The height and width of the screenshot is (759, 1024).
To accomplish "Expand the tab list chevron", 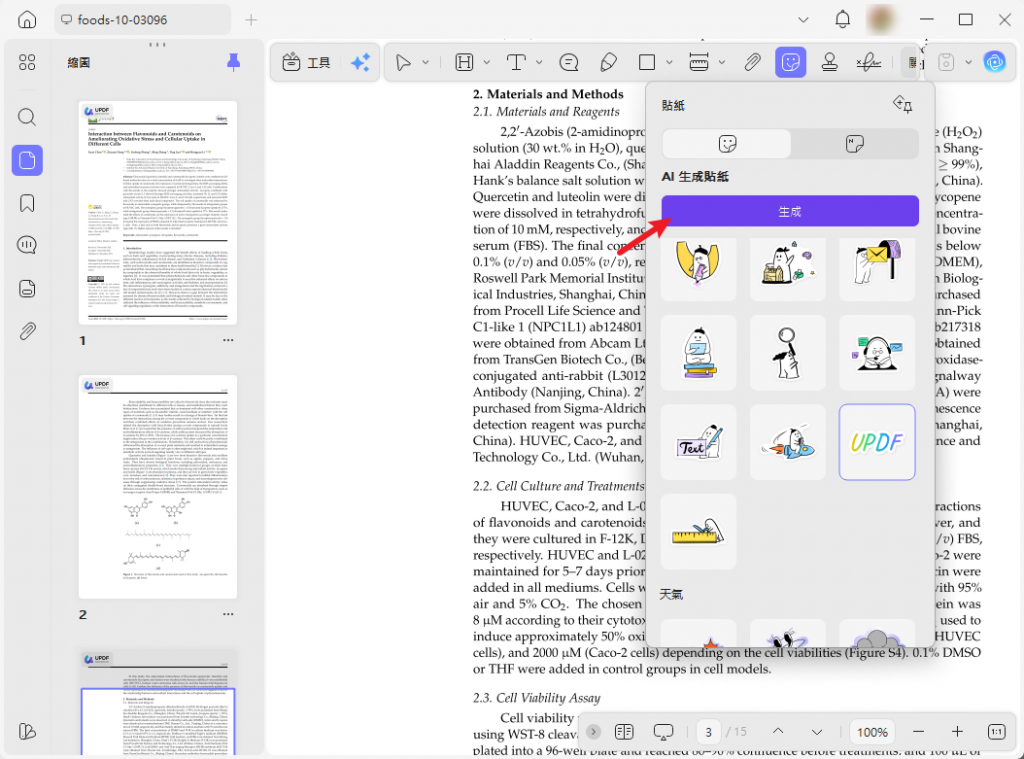I will 803,20.
